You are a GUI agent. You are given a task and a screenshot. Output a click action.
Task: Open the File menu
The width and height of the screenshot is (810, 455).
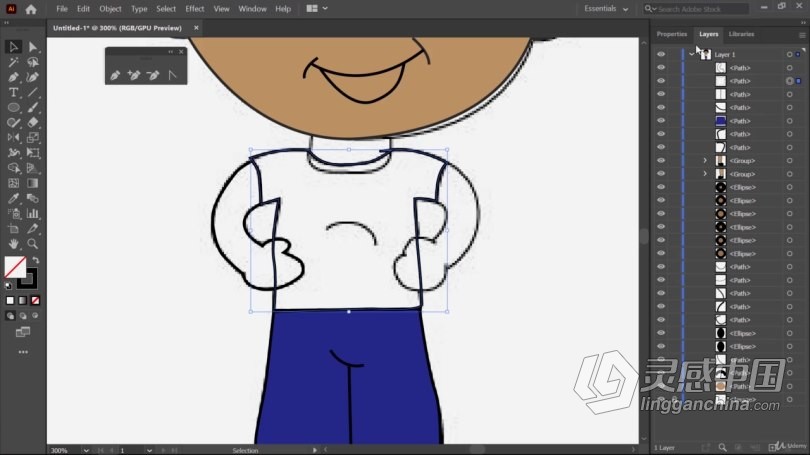tap(62, 9)
